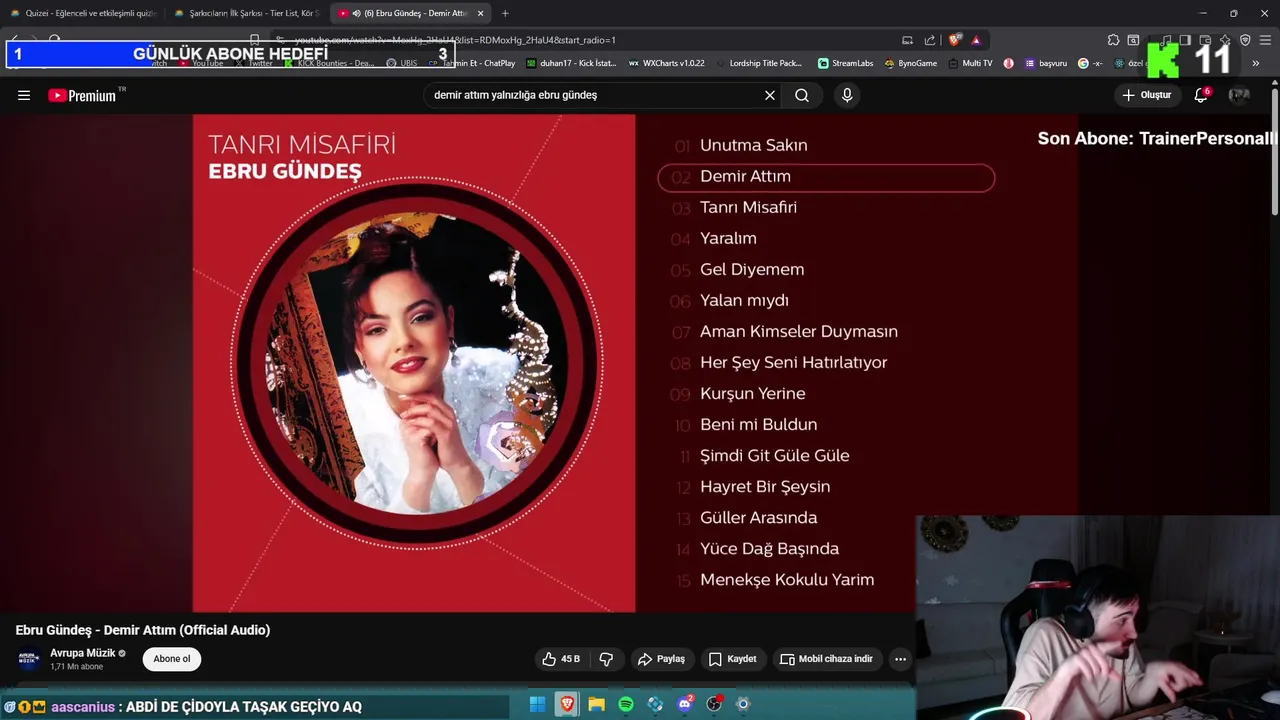Open Spotify from the taskbar
Screen dimensions: 1280x720
pyautogui.click(x=626, y=704)
